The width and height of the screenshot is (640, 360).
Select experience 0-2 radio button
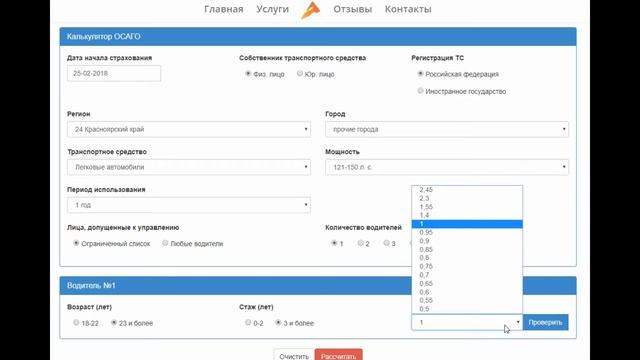coord(248,322)
